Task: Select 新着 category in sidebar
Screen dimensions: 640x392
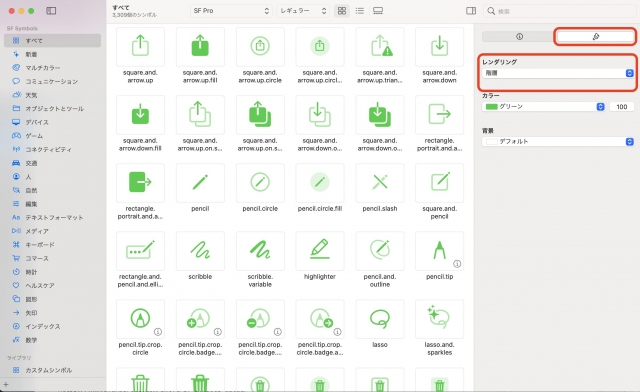Action: click(53, 54)
